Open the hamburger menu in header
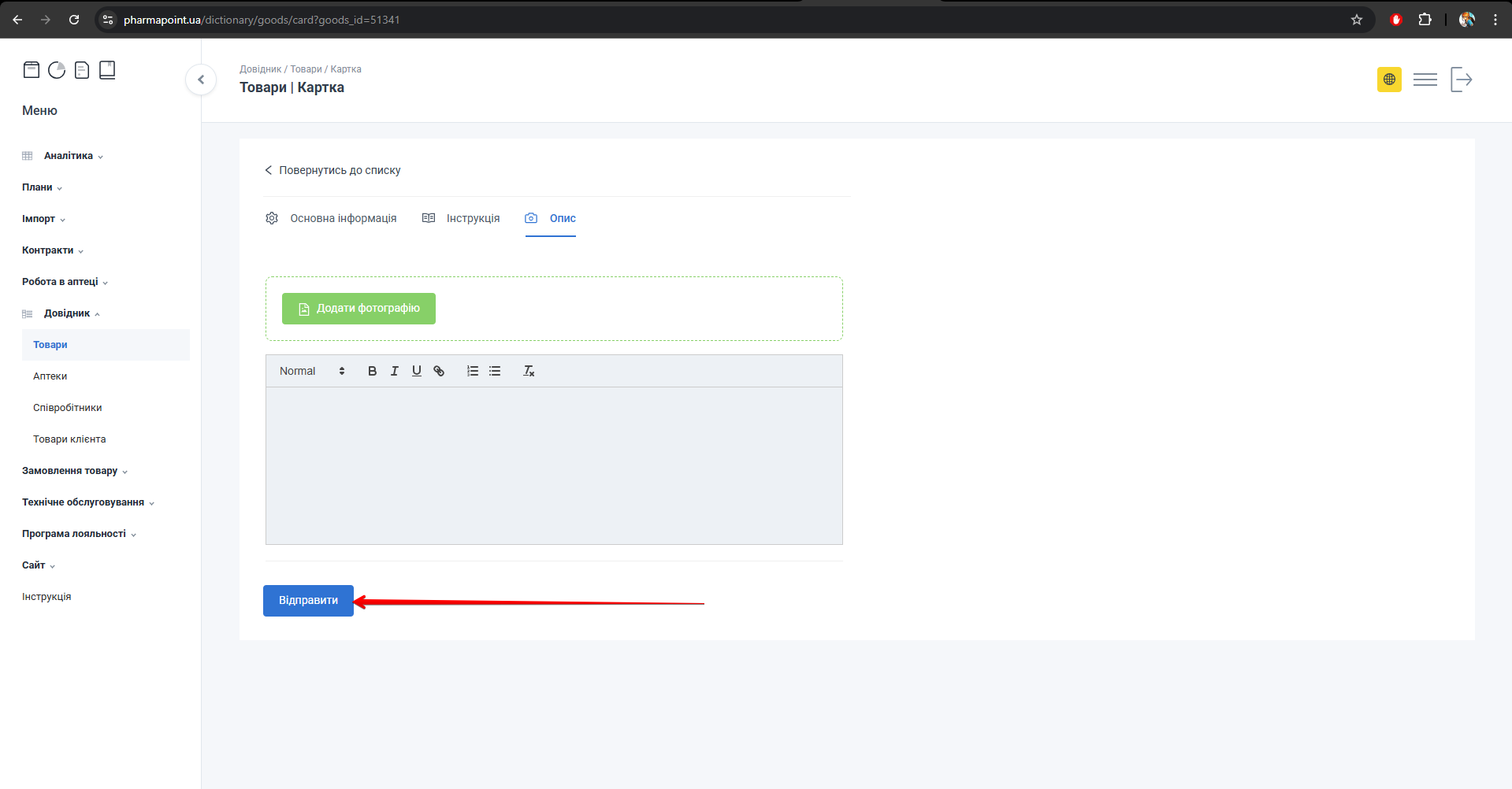Image resolution: width=1512 pixels, height=789 pixels. tap(1425, 80)
